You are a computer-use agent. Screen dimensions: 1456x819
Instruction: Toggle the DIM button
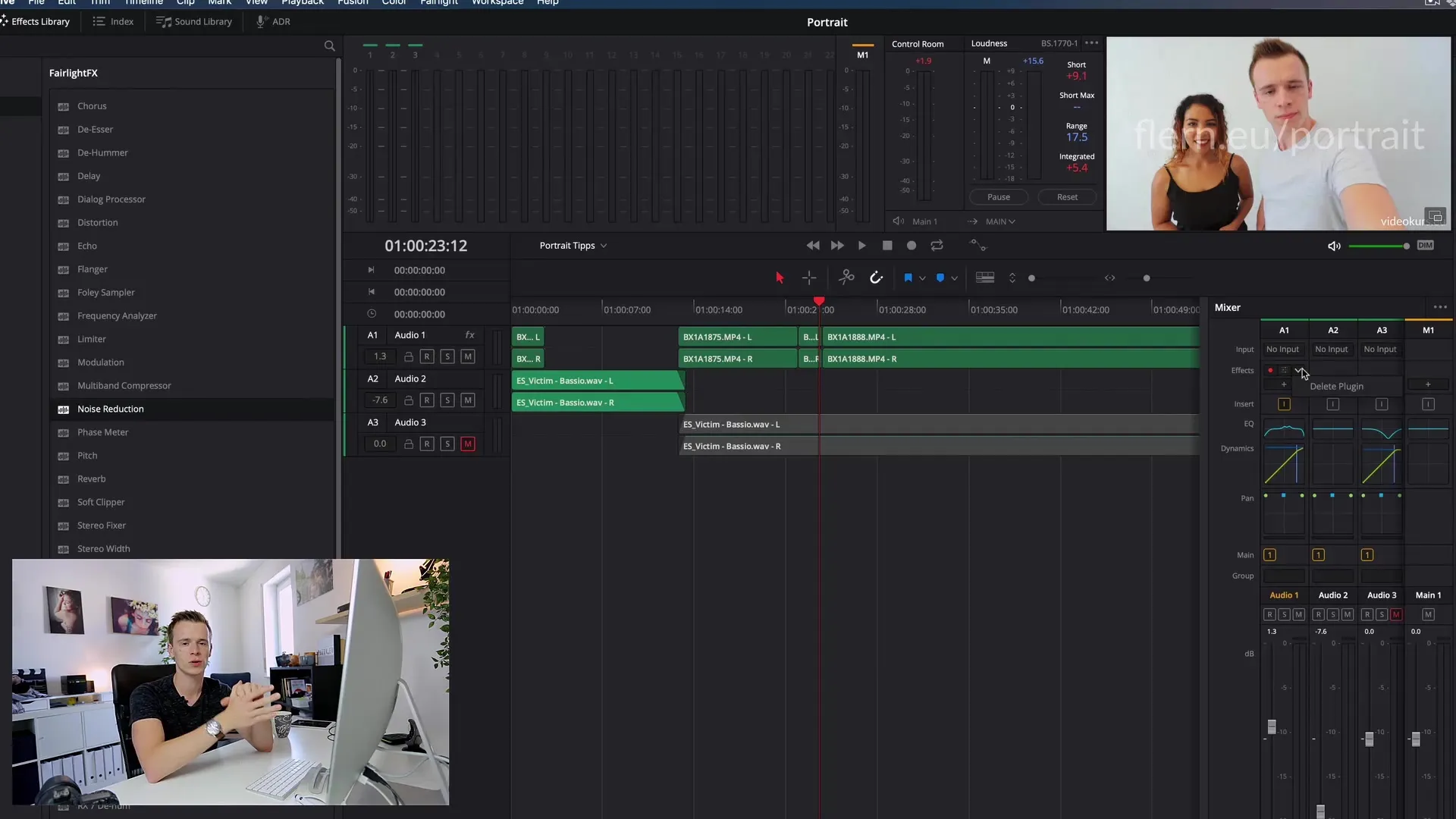tap(1426, 245)
